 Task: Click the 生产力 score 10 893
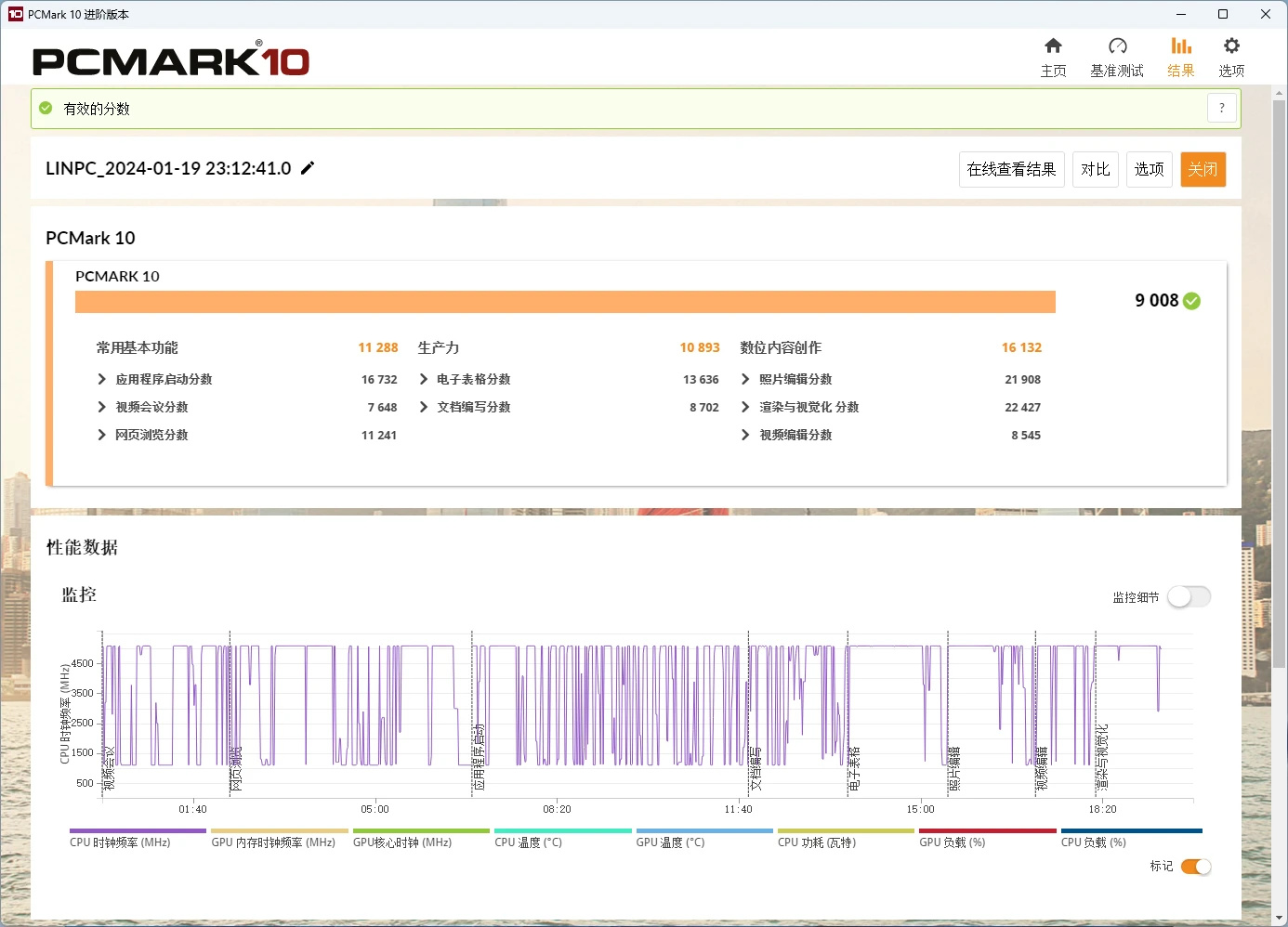(x=700, y=347)
